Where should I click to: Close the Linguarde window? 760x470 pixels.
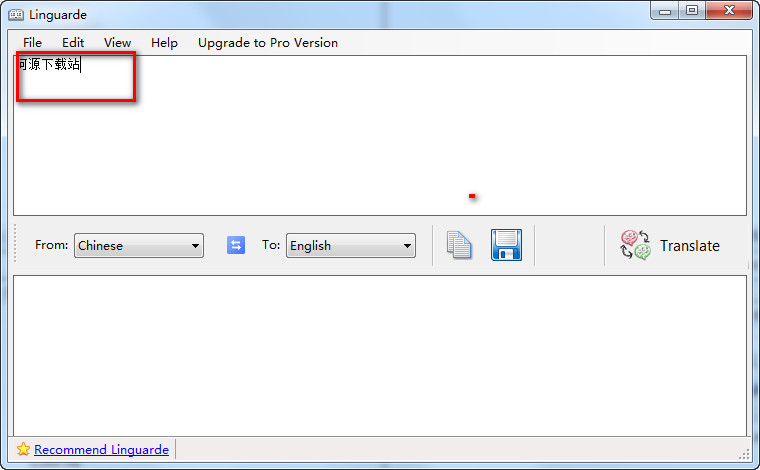click(x=729, y=11)
